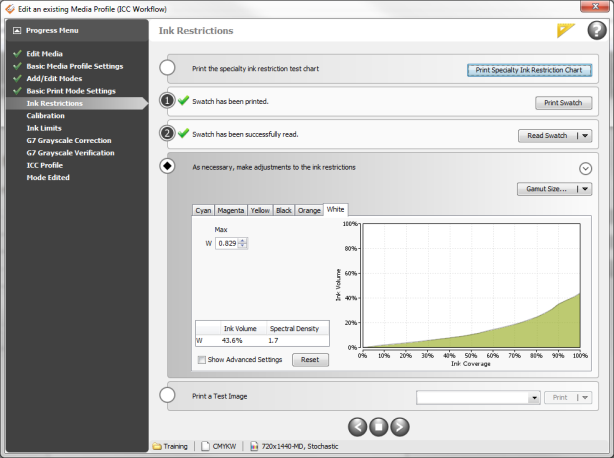Click the Training folder icon
The height and width of the screenshot is (458, 614).
click(157, 447)
